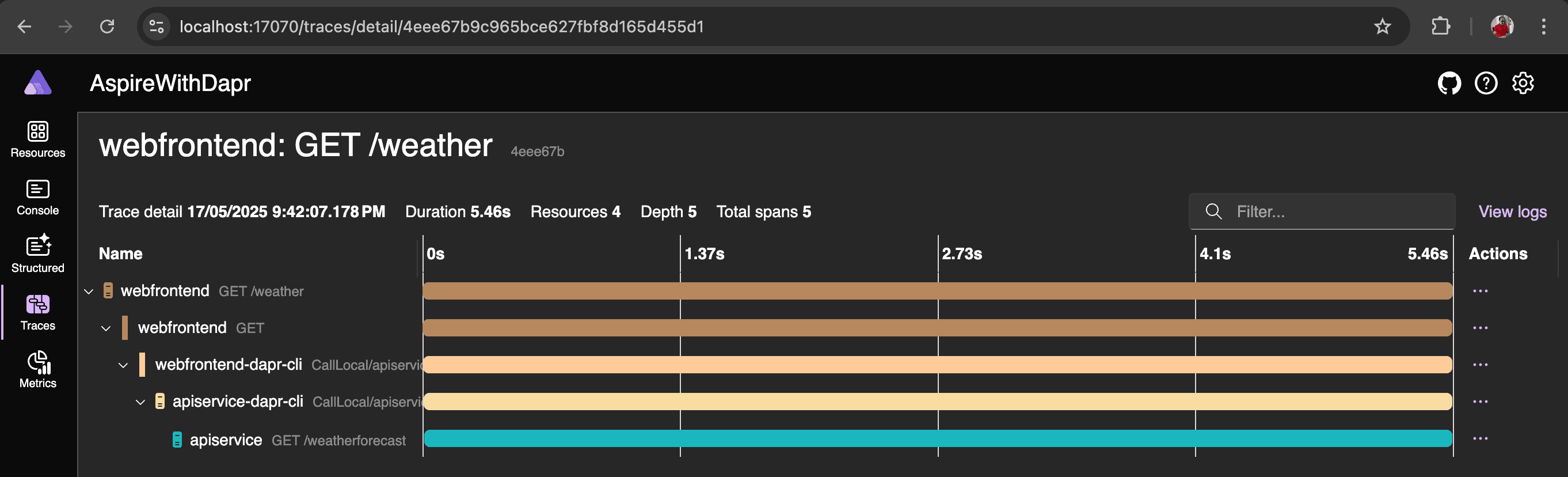Open the Help question-mark icon
The width and height of the screenshot is (1568, 477).
click(x=1486, y=83)
